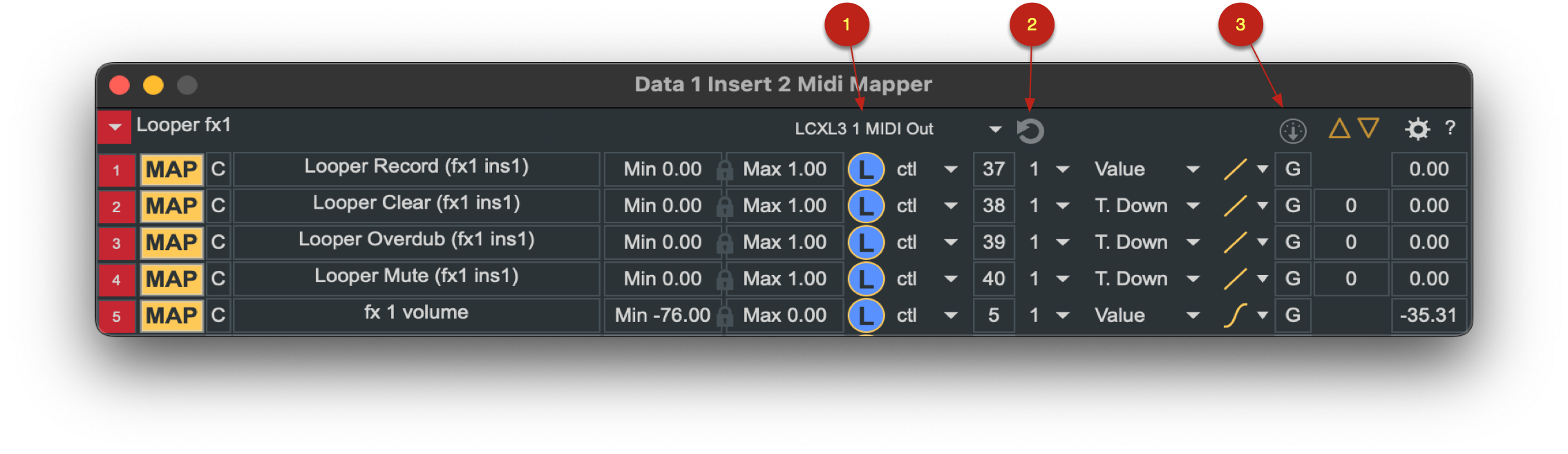Click the Min -76.00 field for fx 1 volume

click(662, 316)
